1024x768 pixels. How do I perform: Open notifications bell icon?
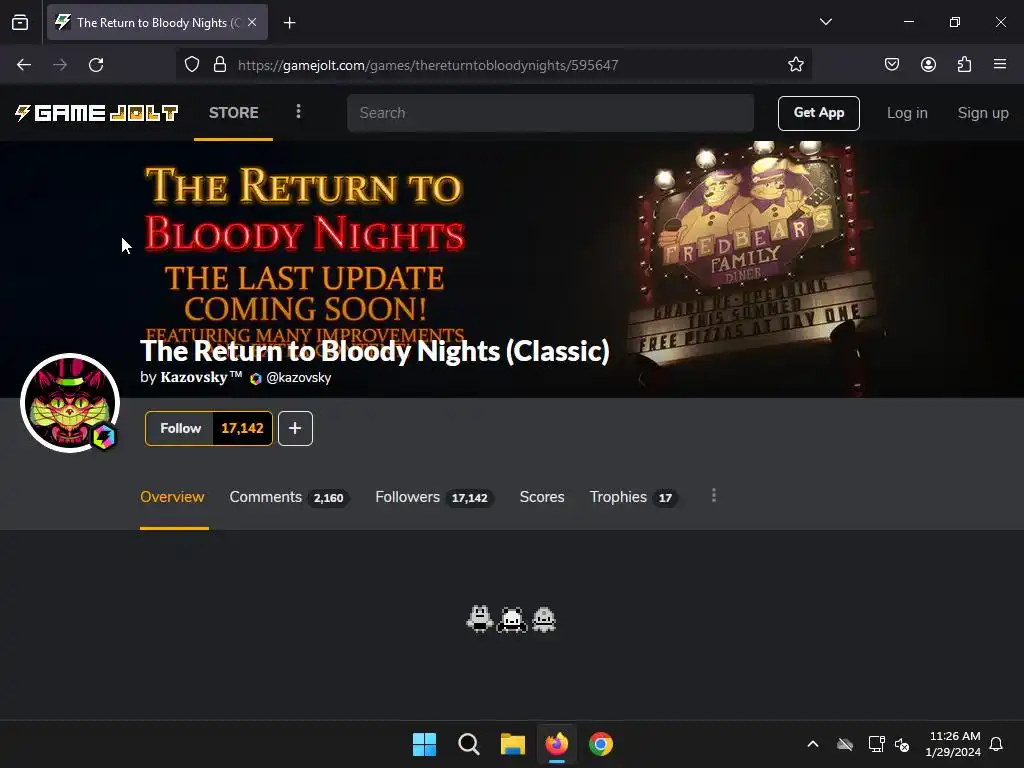996,744
